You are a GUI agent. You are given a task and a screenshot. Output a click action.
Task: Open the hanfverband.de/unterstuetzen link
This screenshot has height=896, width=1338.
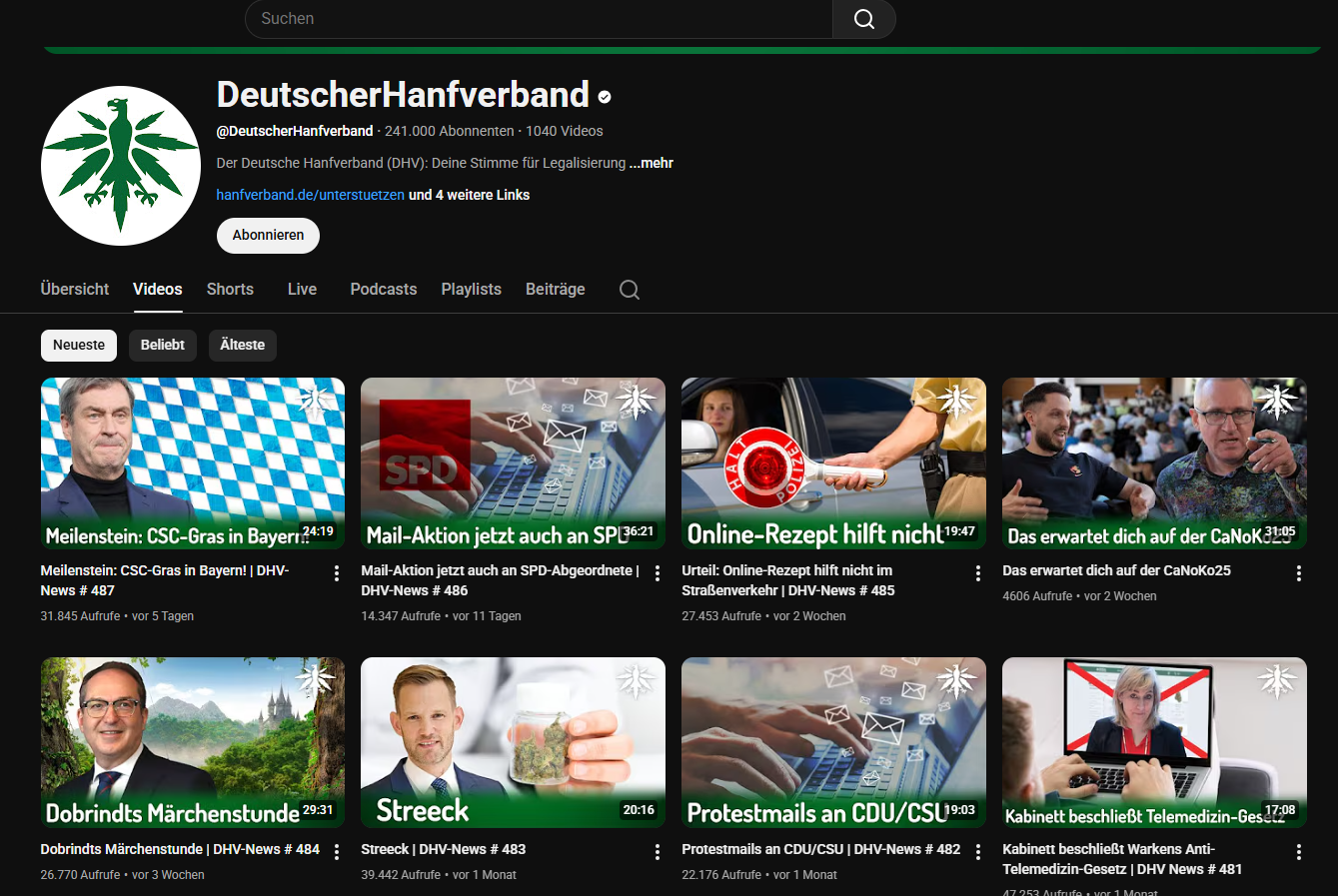point(311,195)
